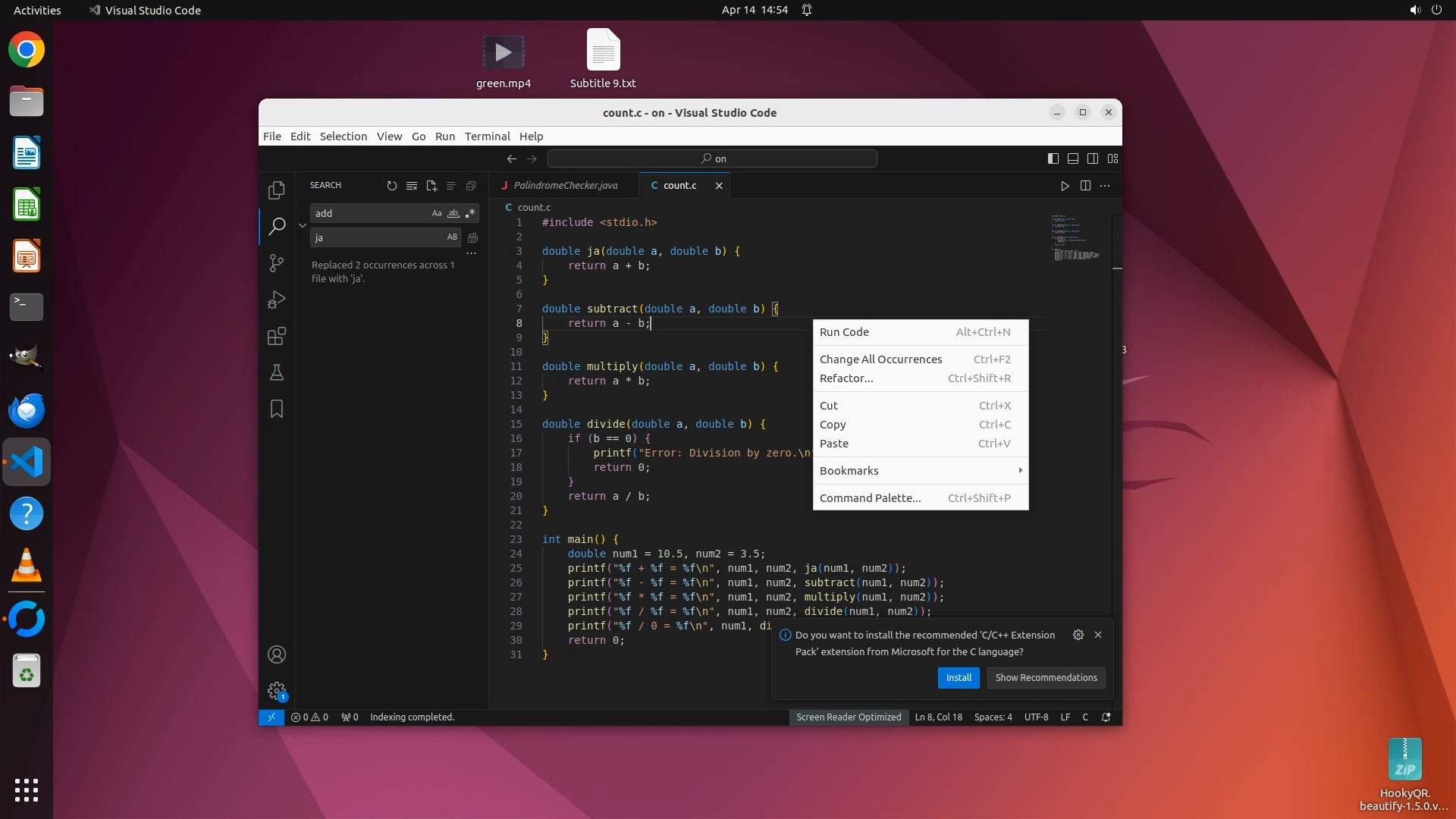Click the command center search box

[x=712, y=158]
